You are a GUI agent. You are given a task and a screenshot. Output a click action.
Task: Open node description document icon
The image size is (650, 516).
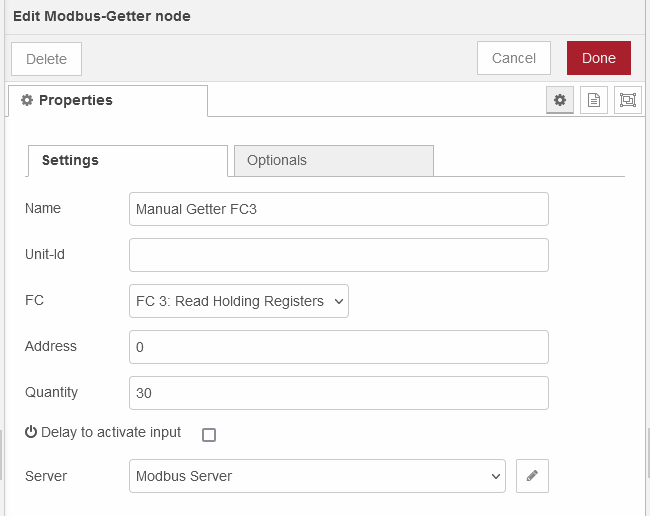[594, 100]
